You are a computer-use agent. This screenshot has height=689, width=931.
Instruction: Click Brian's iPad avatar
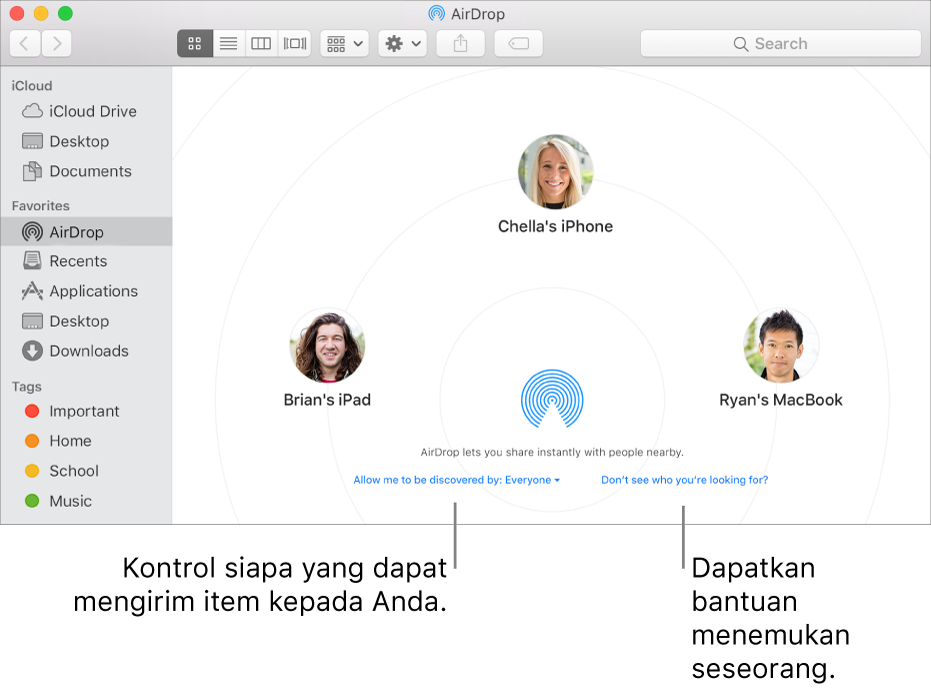[327, 345]
